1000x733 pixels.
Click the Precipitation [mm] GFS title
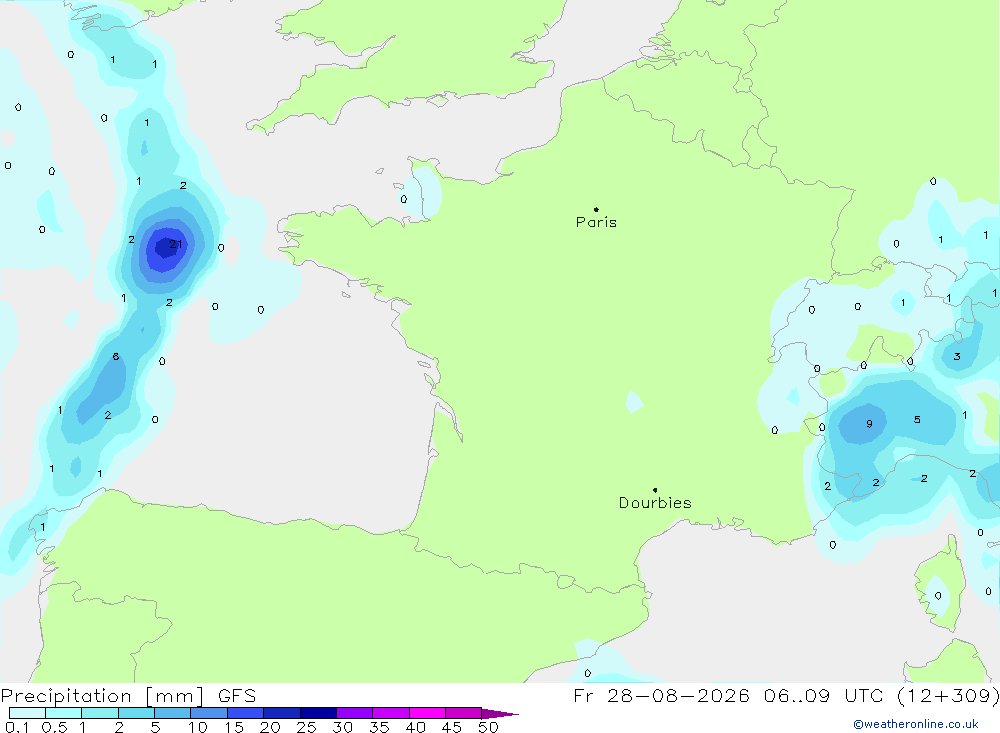(x=128, y=695)
